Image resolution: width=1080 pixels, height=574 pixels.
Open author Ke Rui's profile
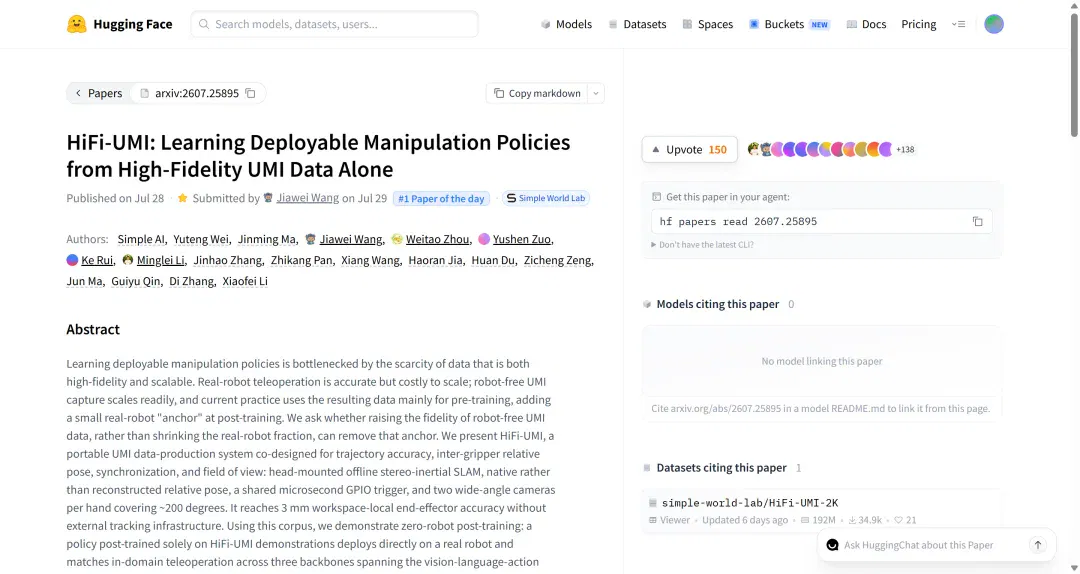[x=96, y=260]
